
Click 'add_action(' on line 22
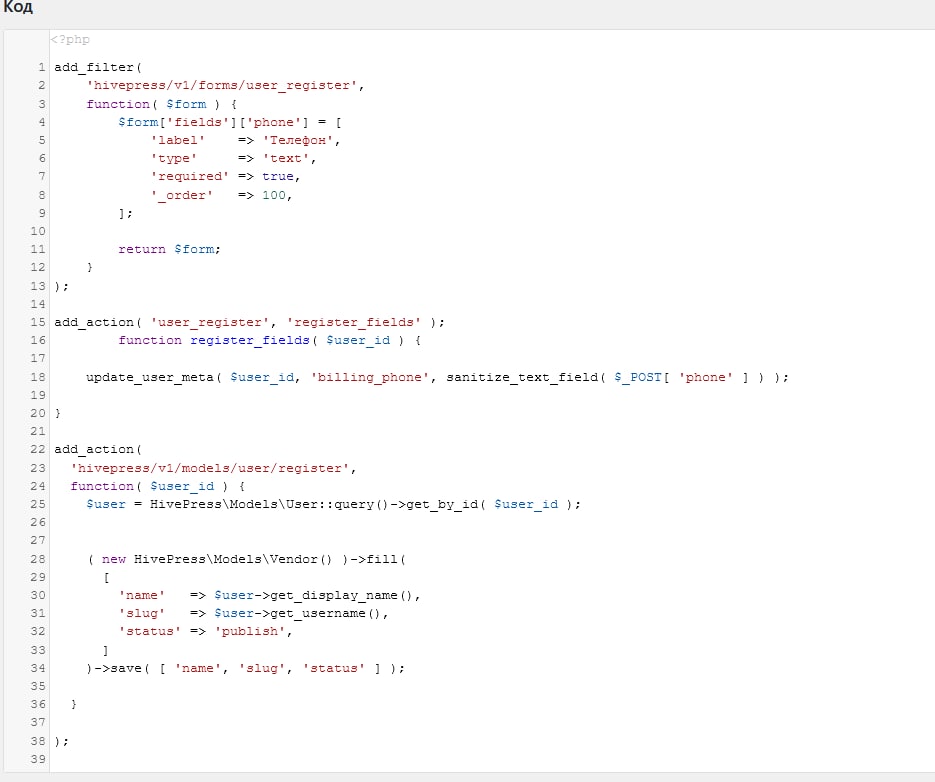[98, 449]
